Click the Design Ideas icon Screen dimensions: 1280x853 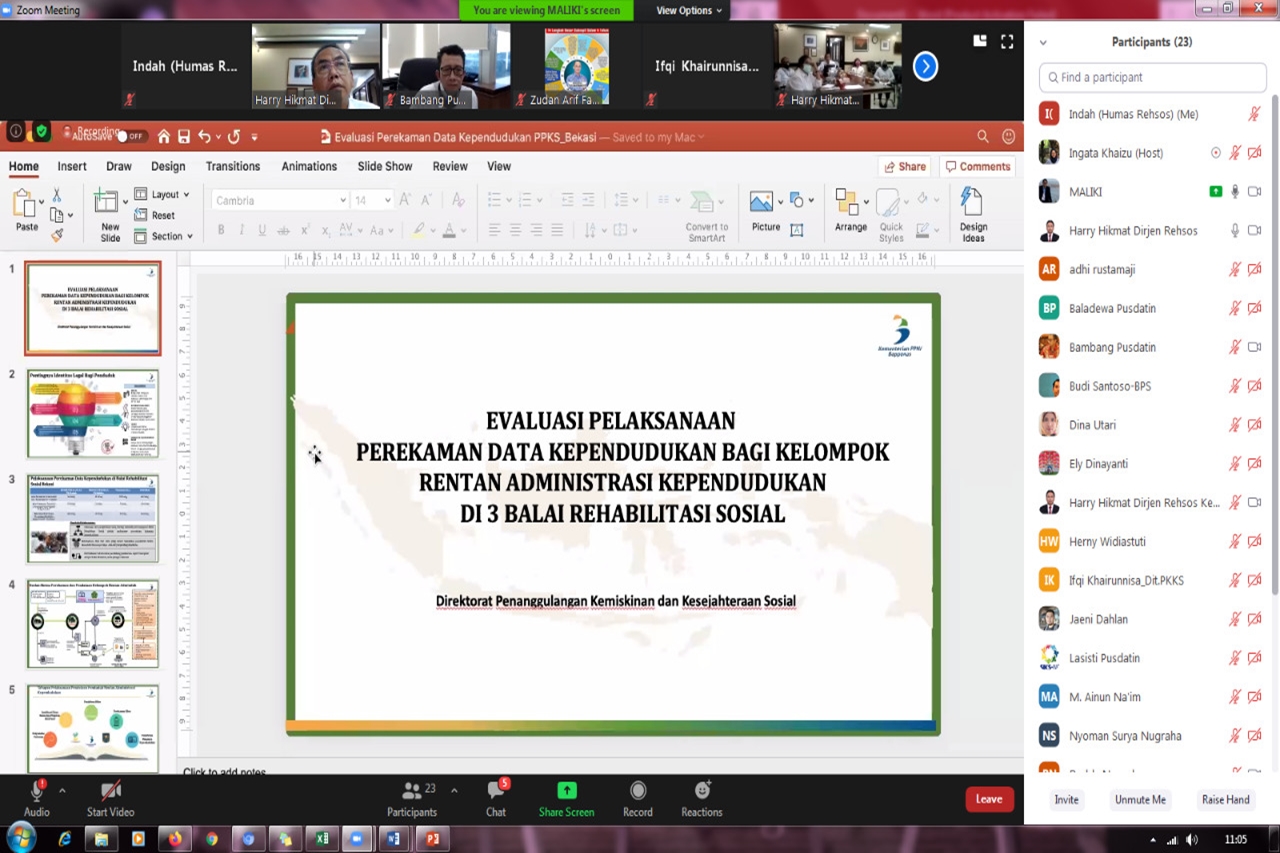pyautogui.click(x=972, y=203)
